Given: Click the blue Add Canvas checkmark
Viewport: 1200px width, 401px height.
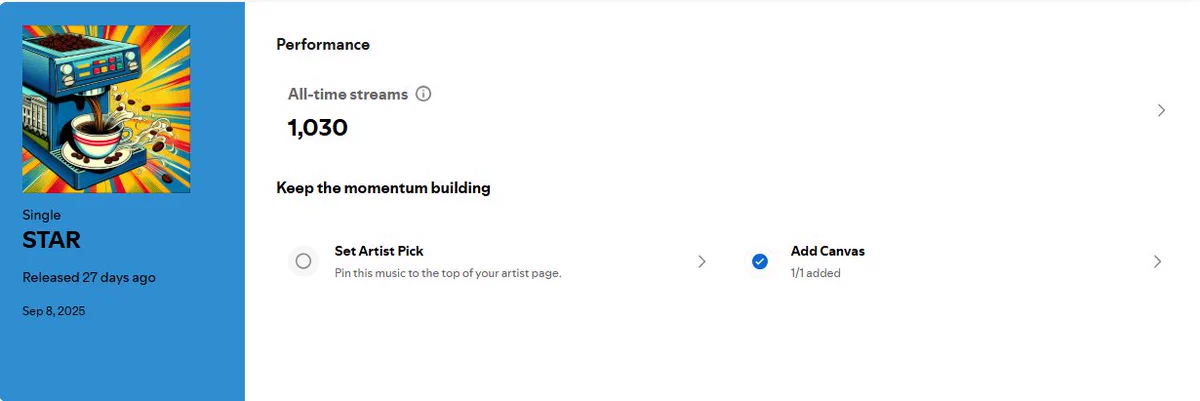Looking at the screenshot, I should [x=759, y=261].
